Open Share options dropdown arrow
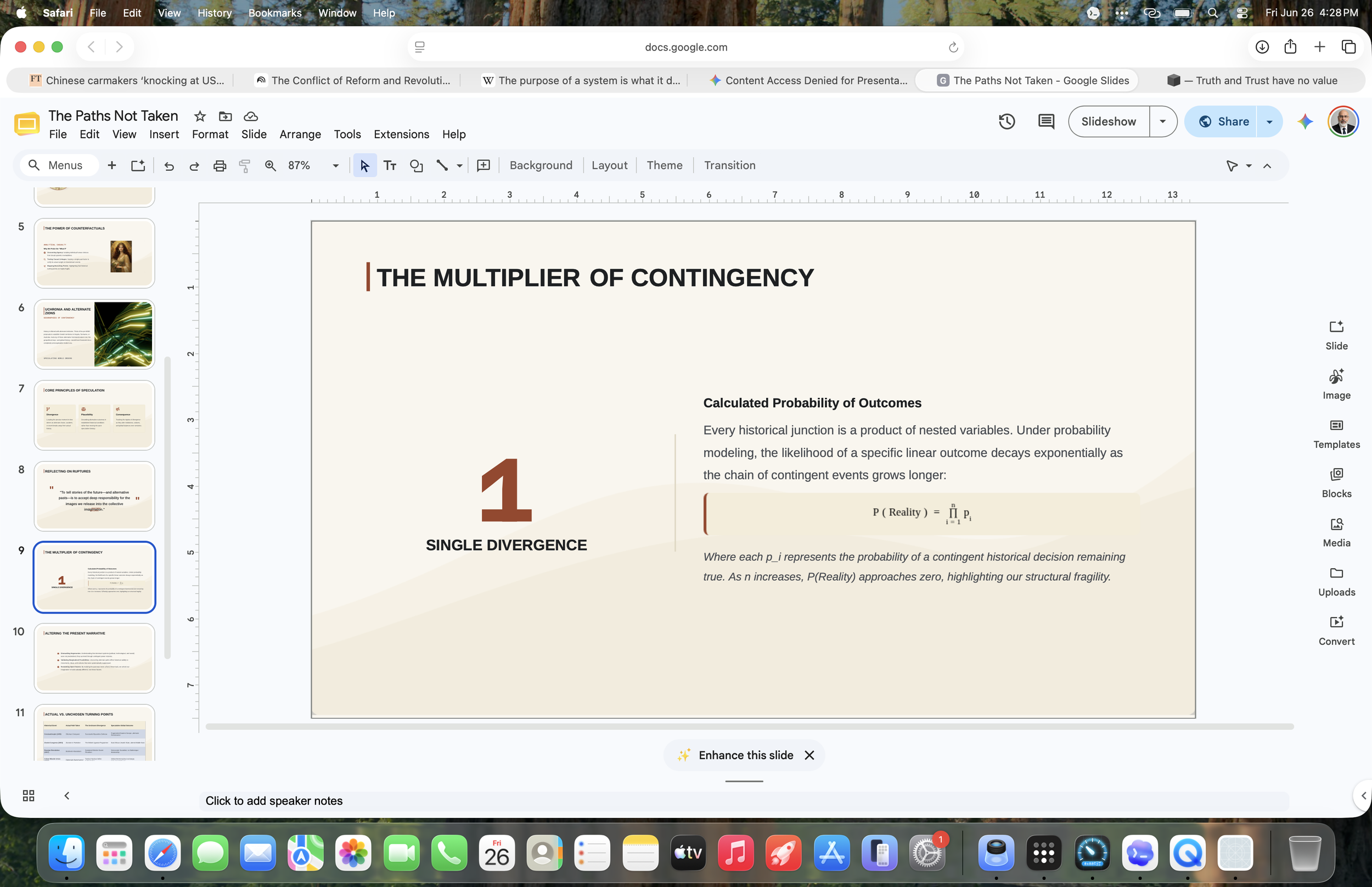Viewport: 1372px width, 887px height. [1269, 121]
